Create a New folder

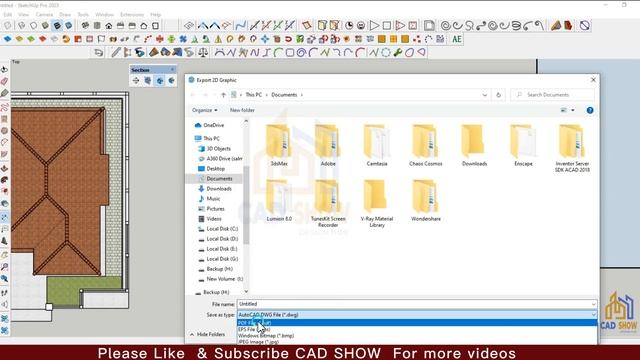(242, 110)
